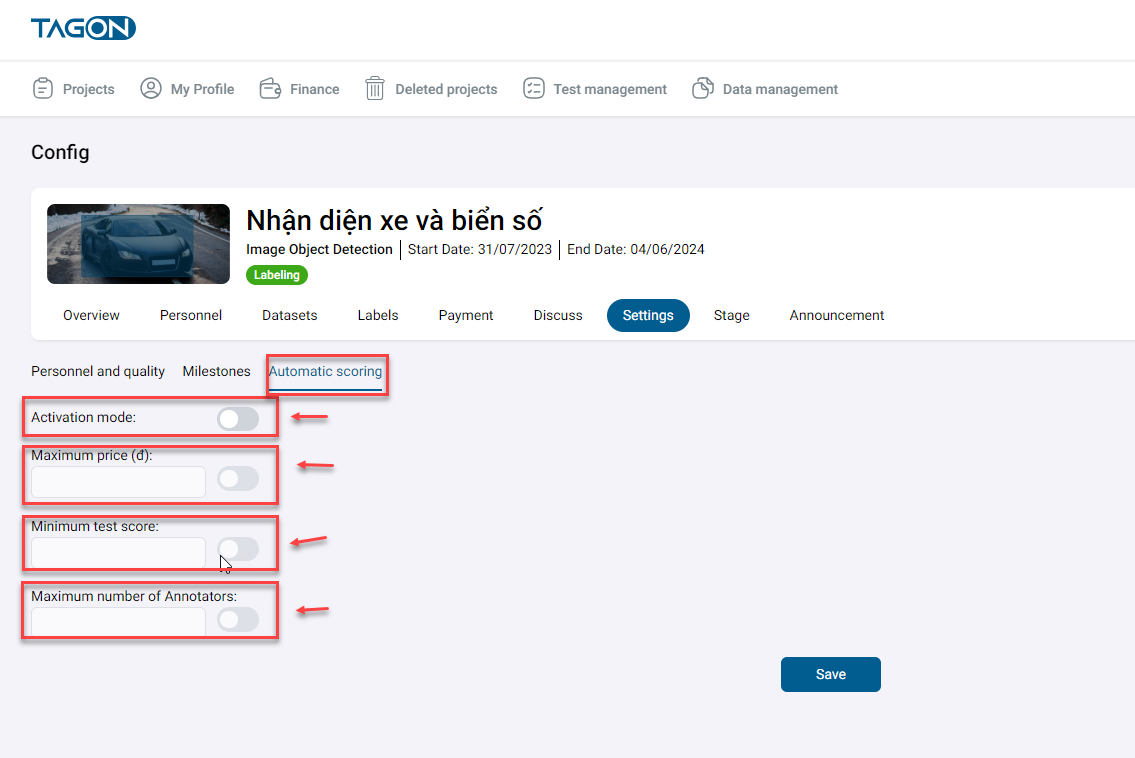Click the Maximum price input field
Image resolution: width=1135 pixels, height=758 pixels.
click(x=118, y=482)
